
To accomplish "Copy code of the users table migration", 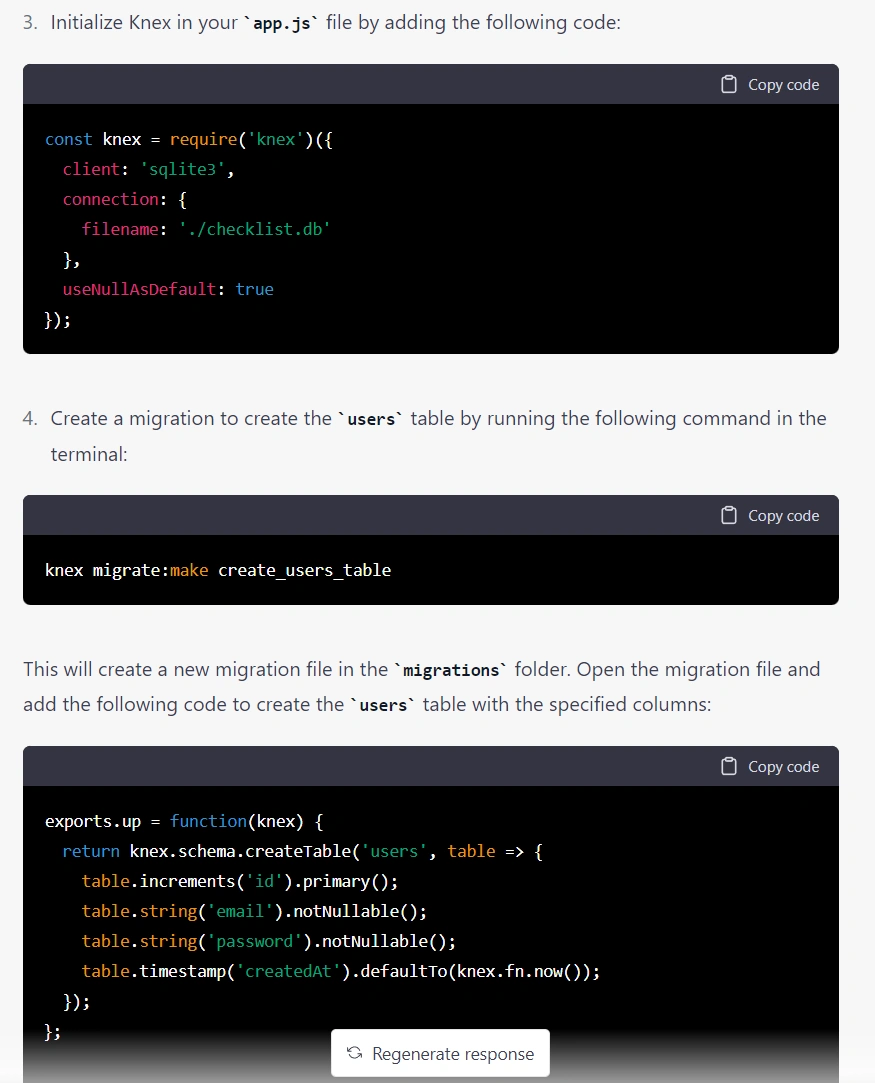I will pyautogui.click(x=770, y=766).
